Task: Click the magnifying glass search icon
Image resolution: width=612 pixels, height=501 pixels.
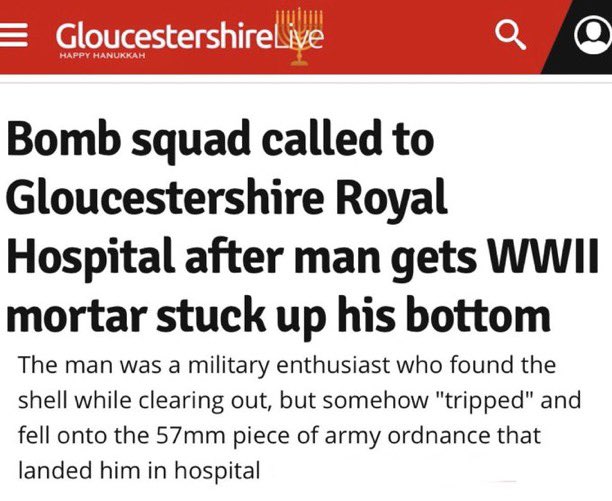Action: (510, 35)
